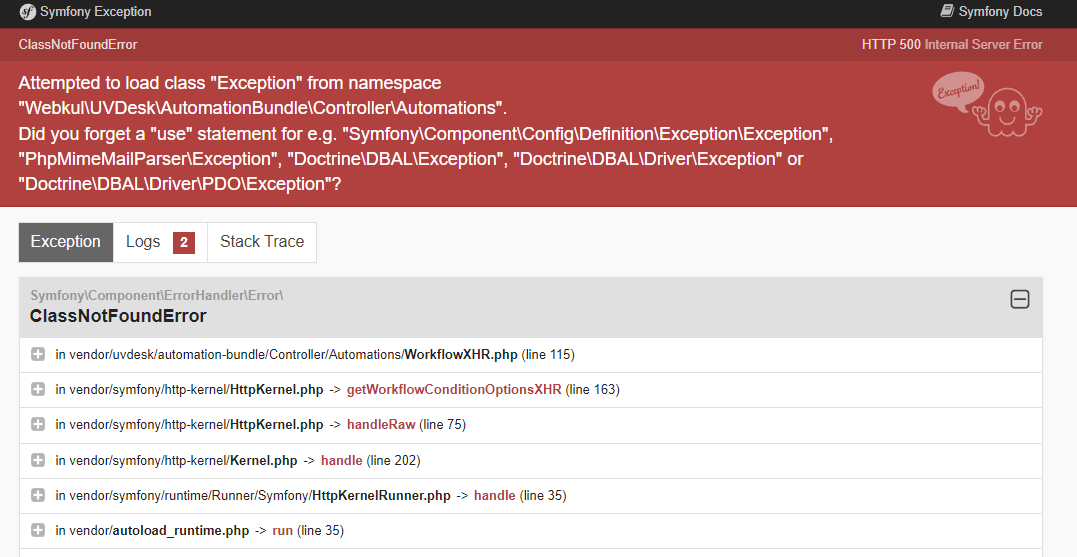1077x557 pixels.
Task: Click the Symfony Docs book icon
Action: point(947,12)
